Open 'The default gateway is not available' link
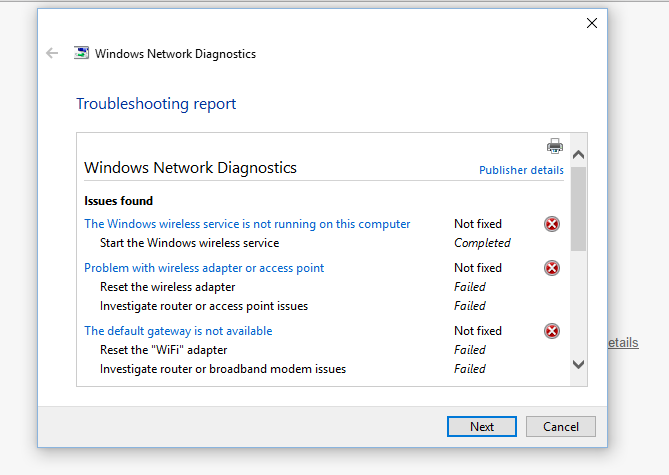669x475 pixels. point(178,331)
